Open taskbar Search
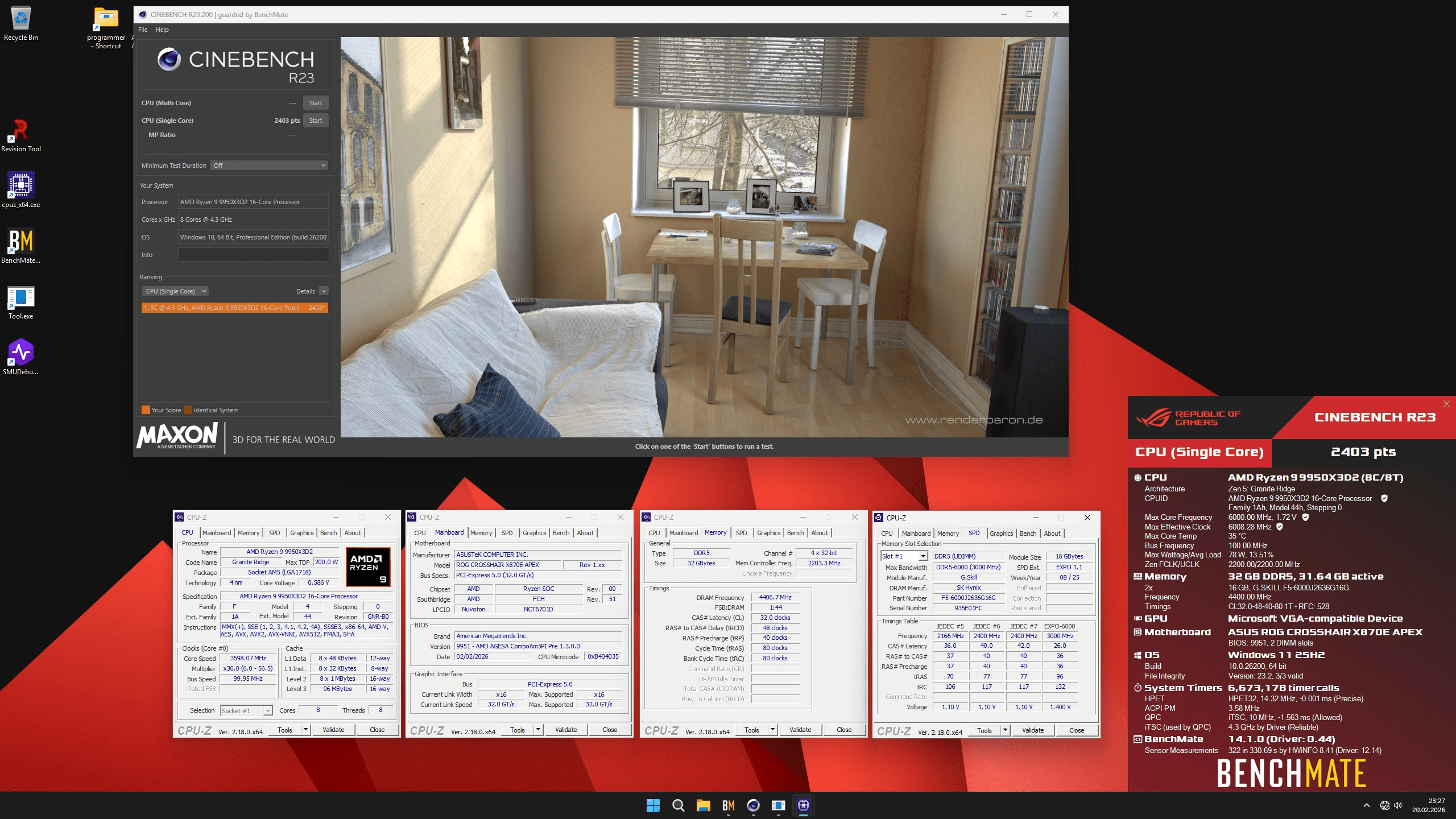This screenshot has height=819, width=1456. click(678, 805)
